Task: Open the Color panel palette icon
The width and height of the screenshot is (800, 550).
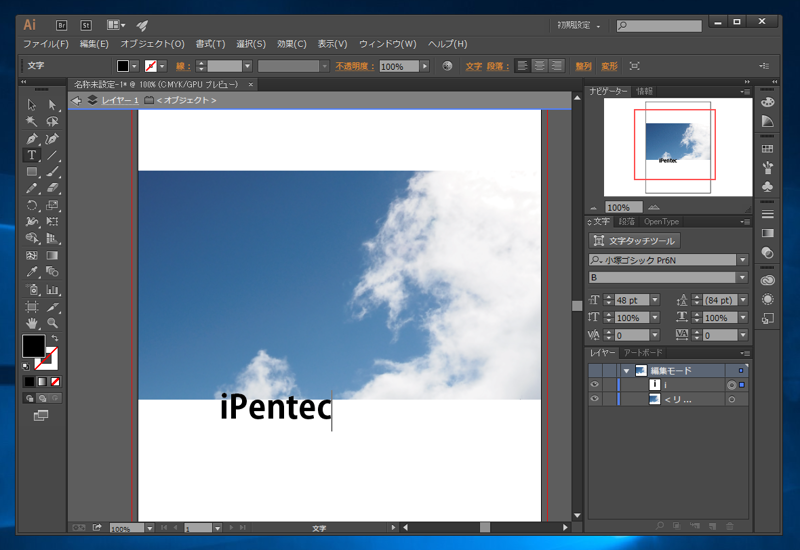Action: point(767,102)
